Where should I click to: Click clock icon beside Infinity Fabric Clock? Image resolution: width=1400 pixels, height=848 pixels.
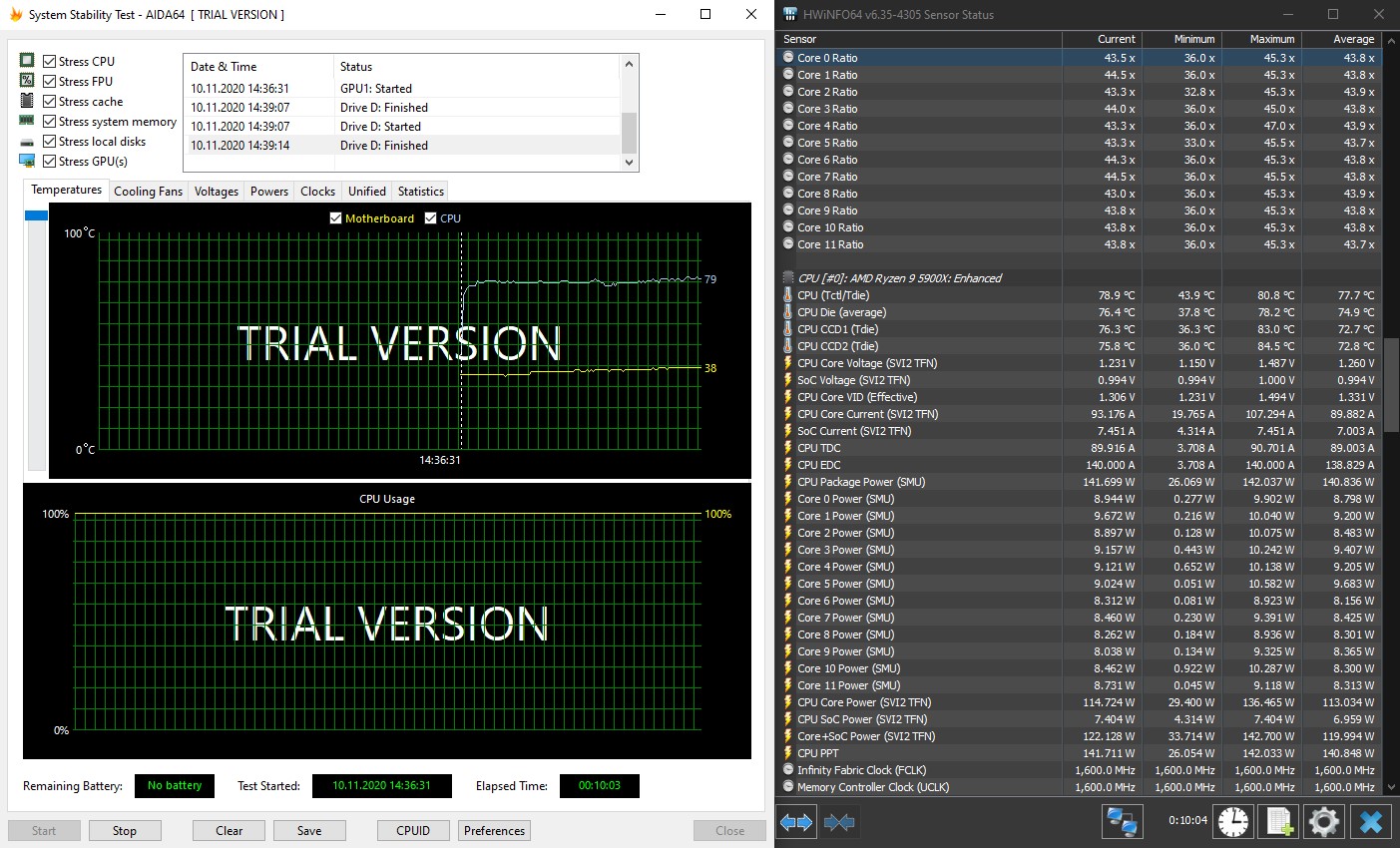coord(788,770)
